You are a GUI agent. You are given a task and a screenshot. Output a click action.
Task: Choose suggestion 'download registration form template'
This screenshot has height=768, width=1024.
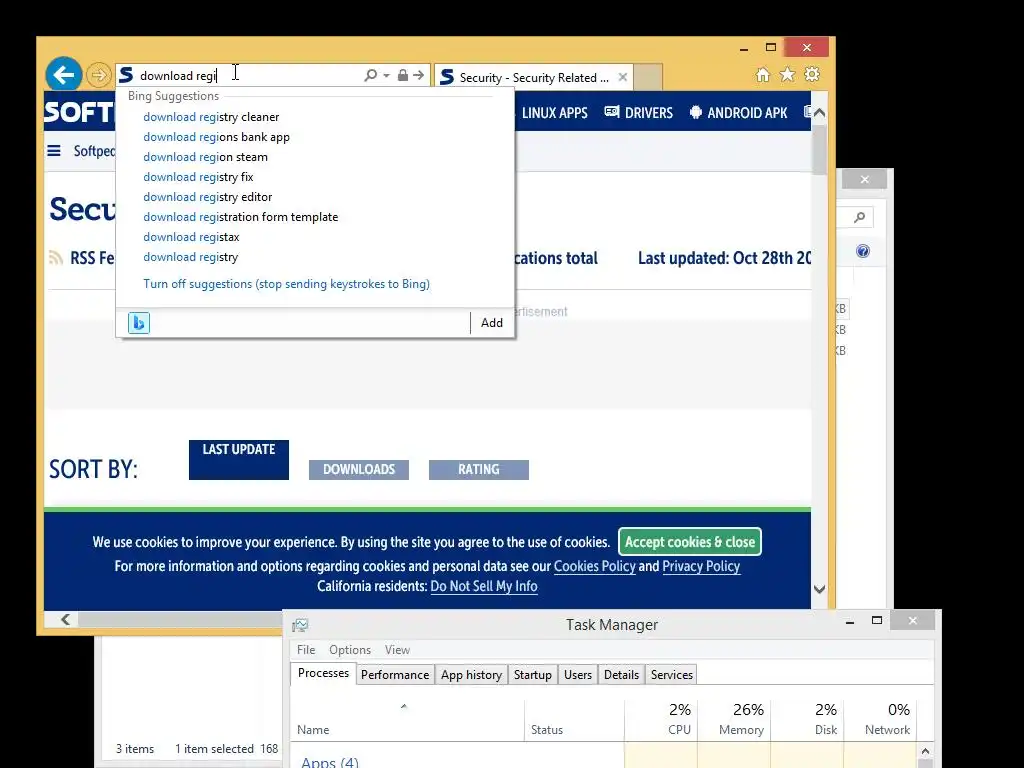[x=240, y=217]
